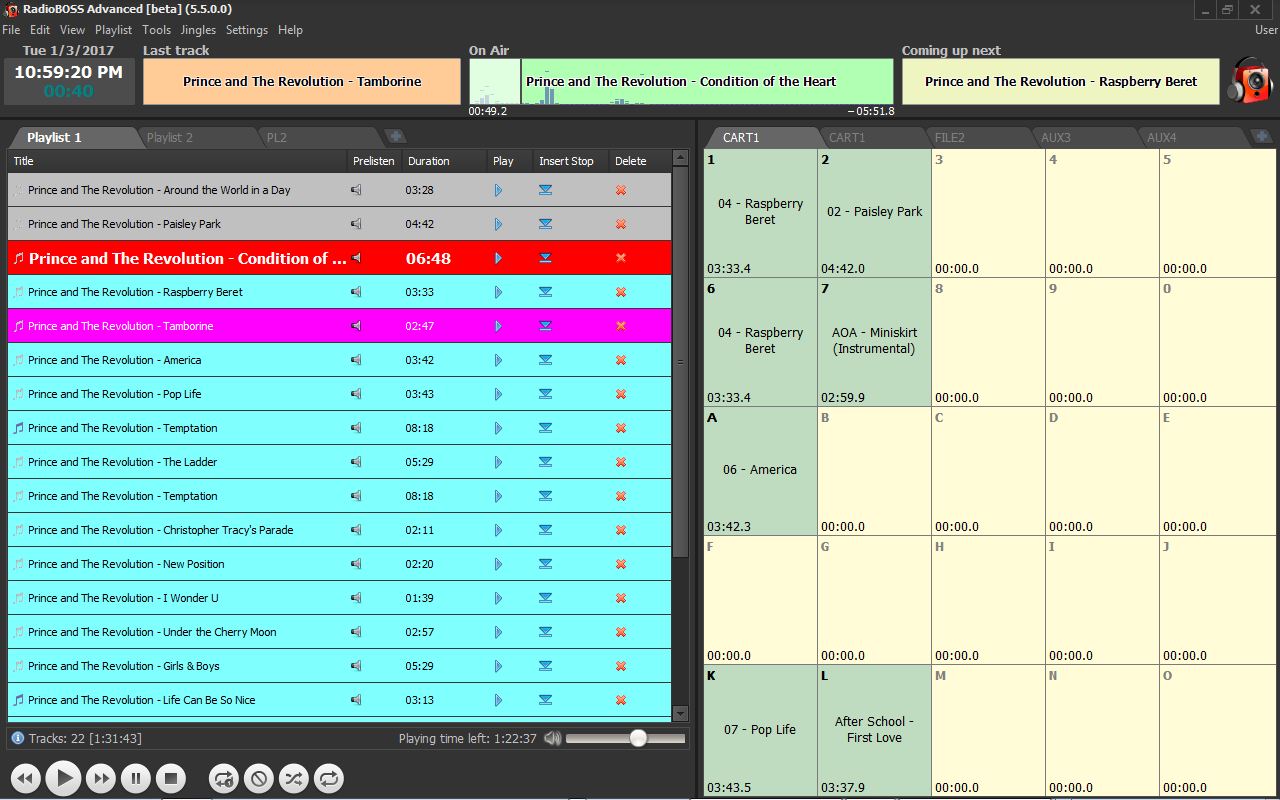Image resolution: width=1280 pixels, height=800 pixels.
Task: Open the Edit menu
Action: click(x=40, y=30)
